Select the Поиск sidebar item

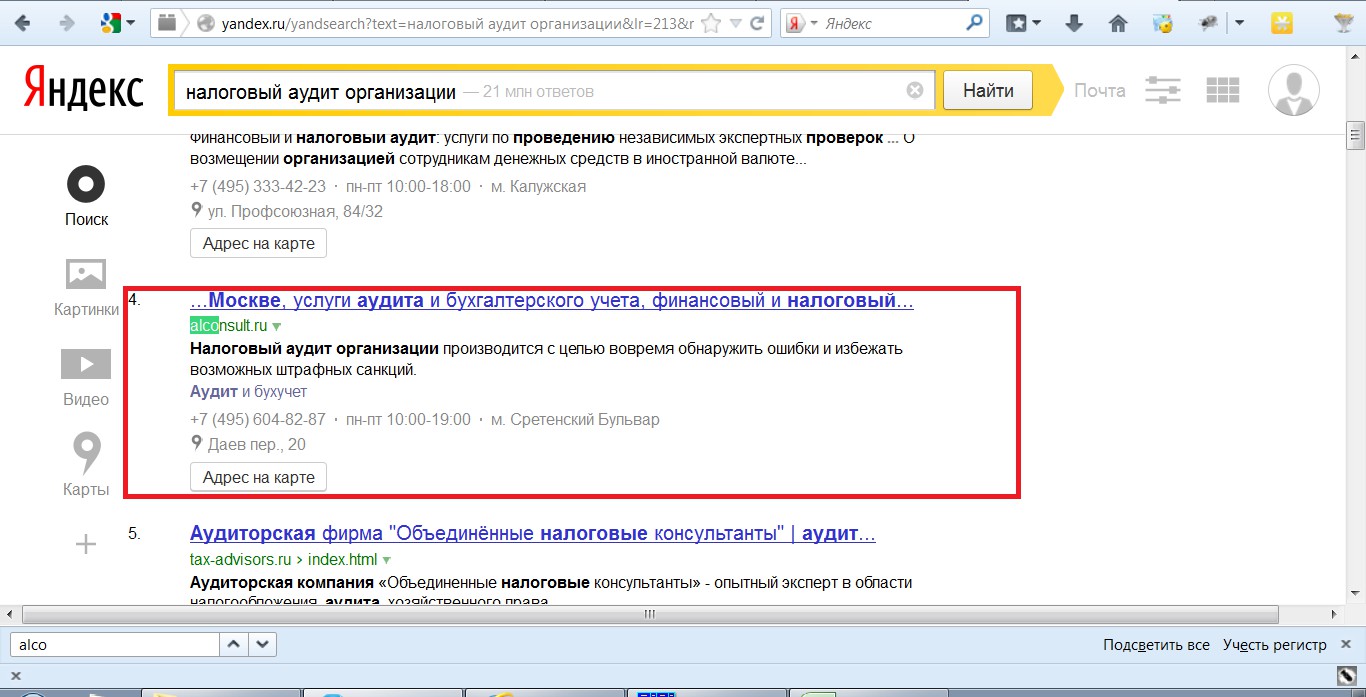86,197
